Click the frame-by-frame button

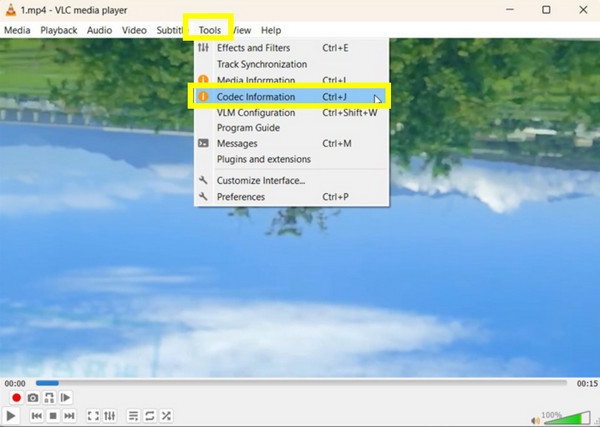point(65,398)
